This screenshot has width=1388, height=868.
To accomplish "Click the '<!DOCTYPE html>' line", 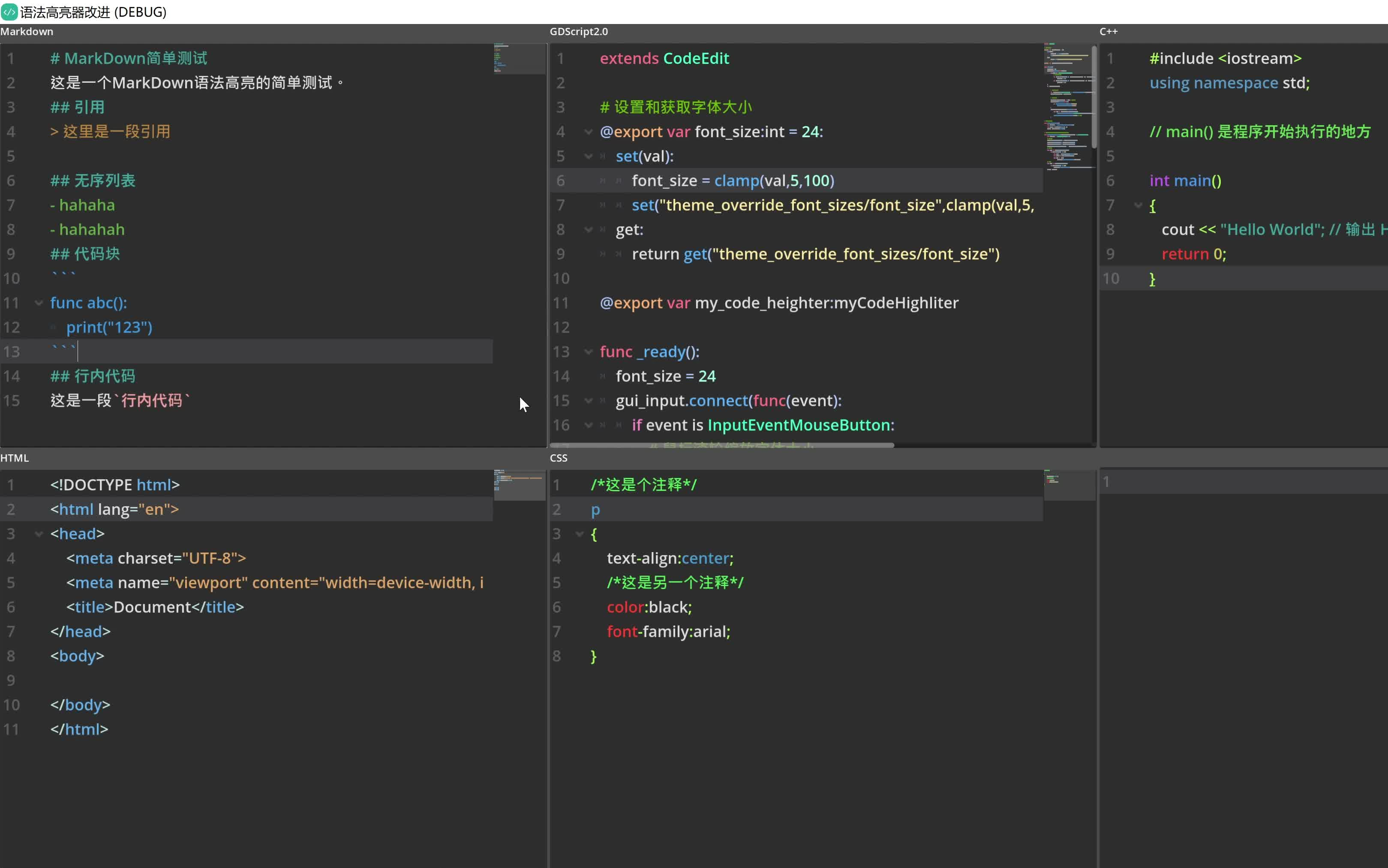I will coord(115,485).
